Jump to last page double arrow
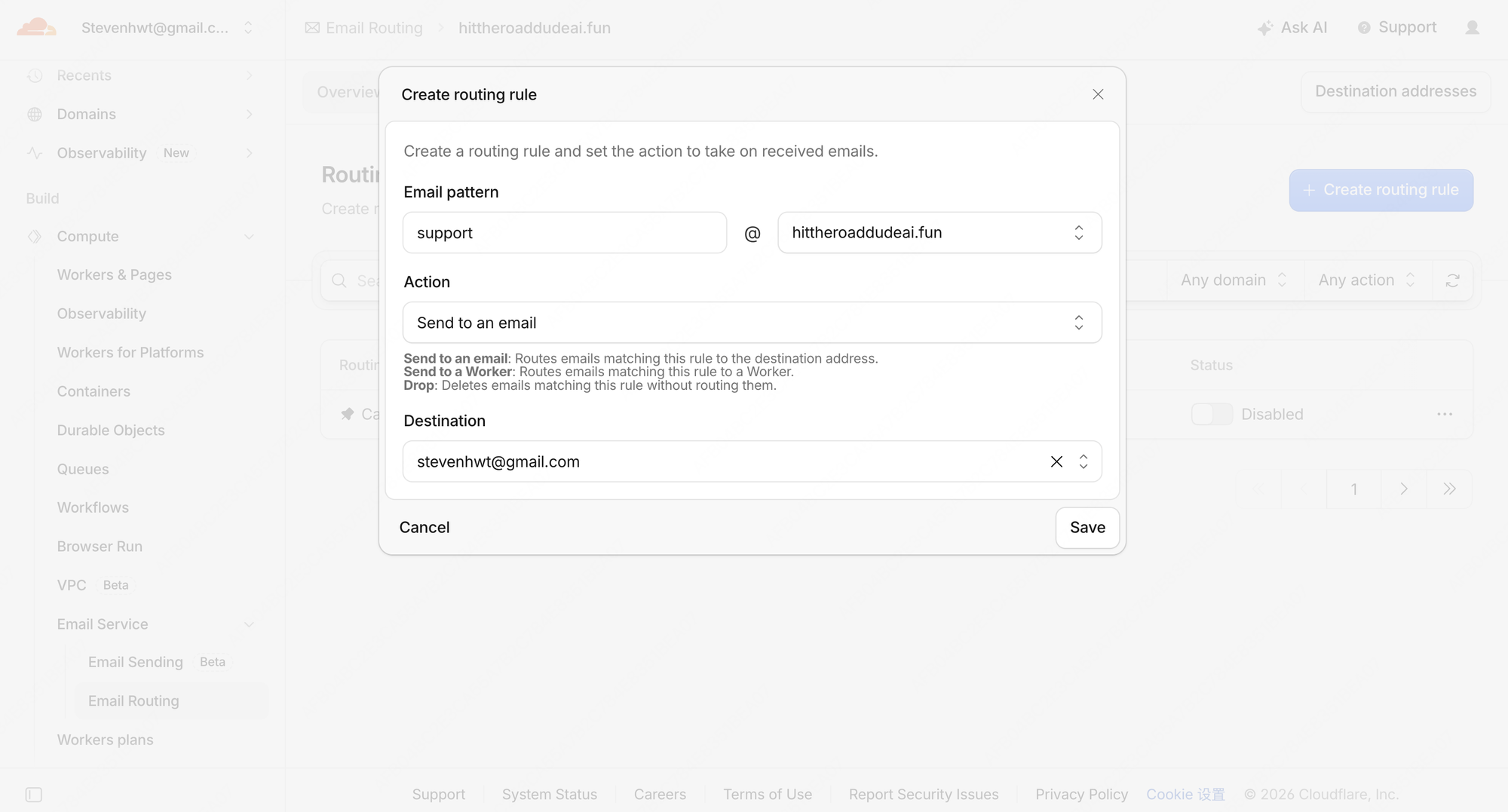Screen dimensions: 1508x812 coord(1449,489)
